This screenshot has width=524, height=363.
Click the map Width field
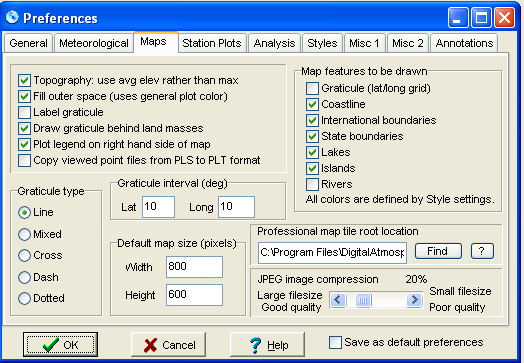click(x=194, y=267)
